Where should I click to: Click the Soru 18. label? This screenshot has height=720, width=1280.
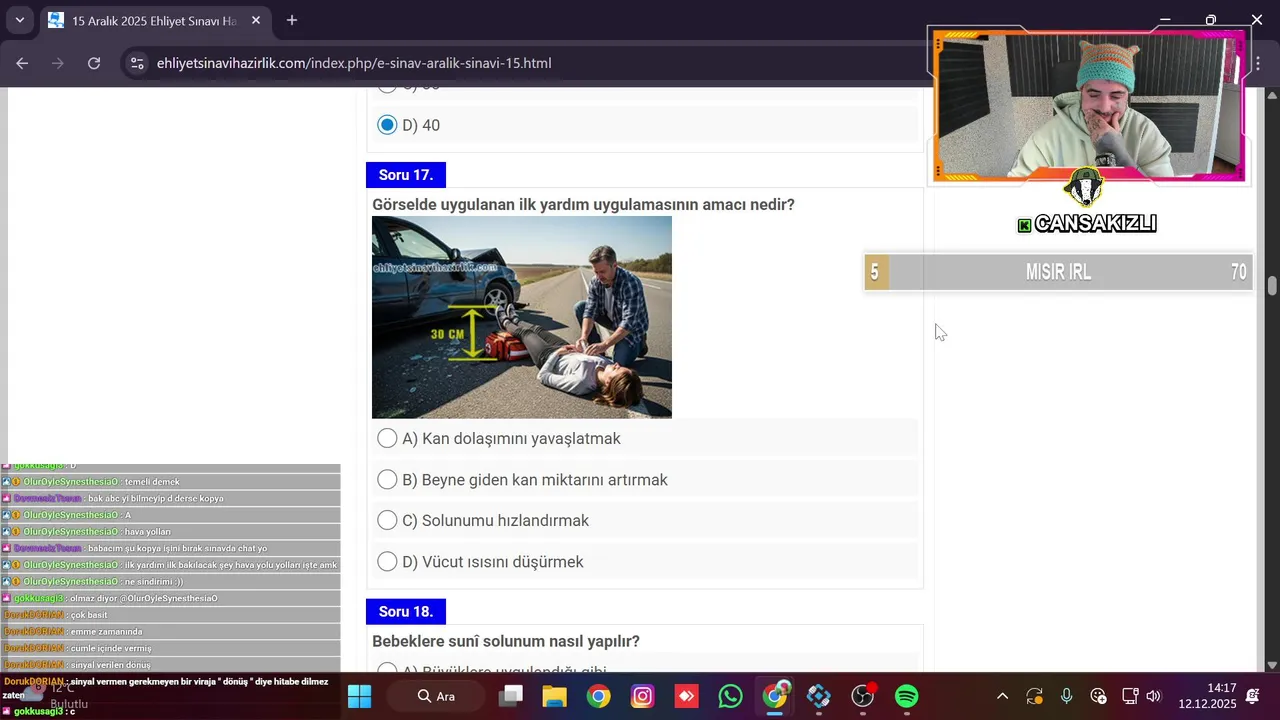click(406, 611)
